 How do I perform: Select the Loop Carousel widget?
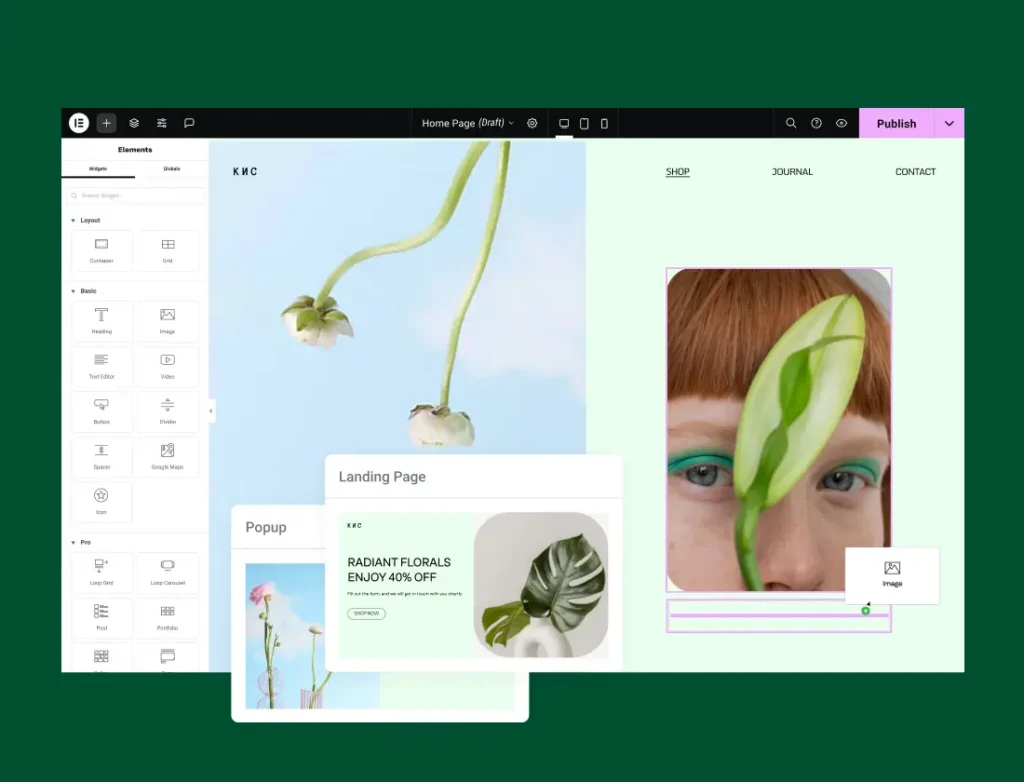167,572
